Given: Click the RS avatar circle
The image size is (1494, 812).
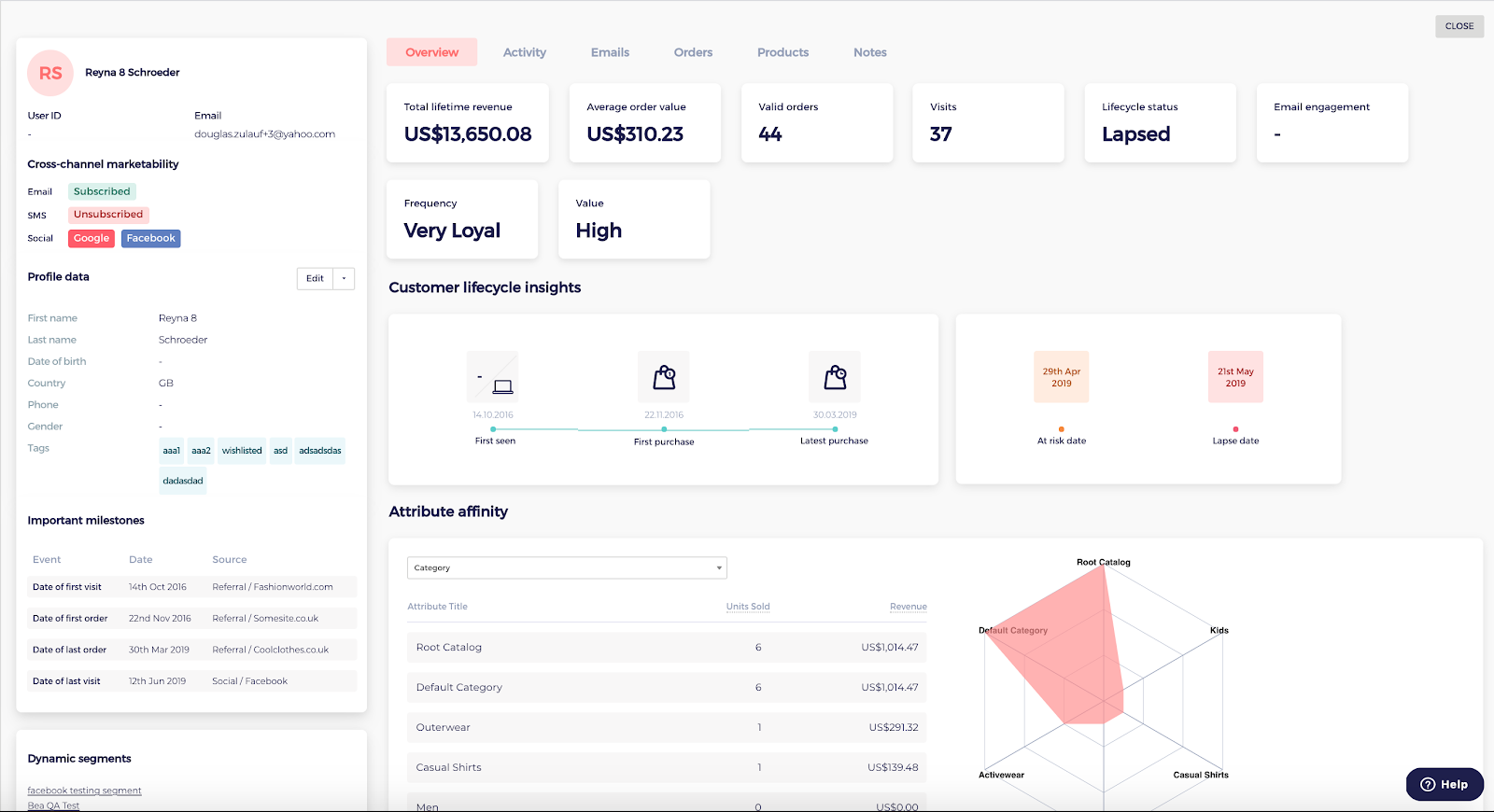Looking at the screenshot, I should coord(50,73).
